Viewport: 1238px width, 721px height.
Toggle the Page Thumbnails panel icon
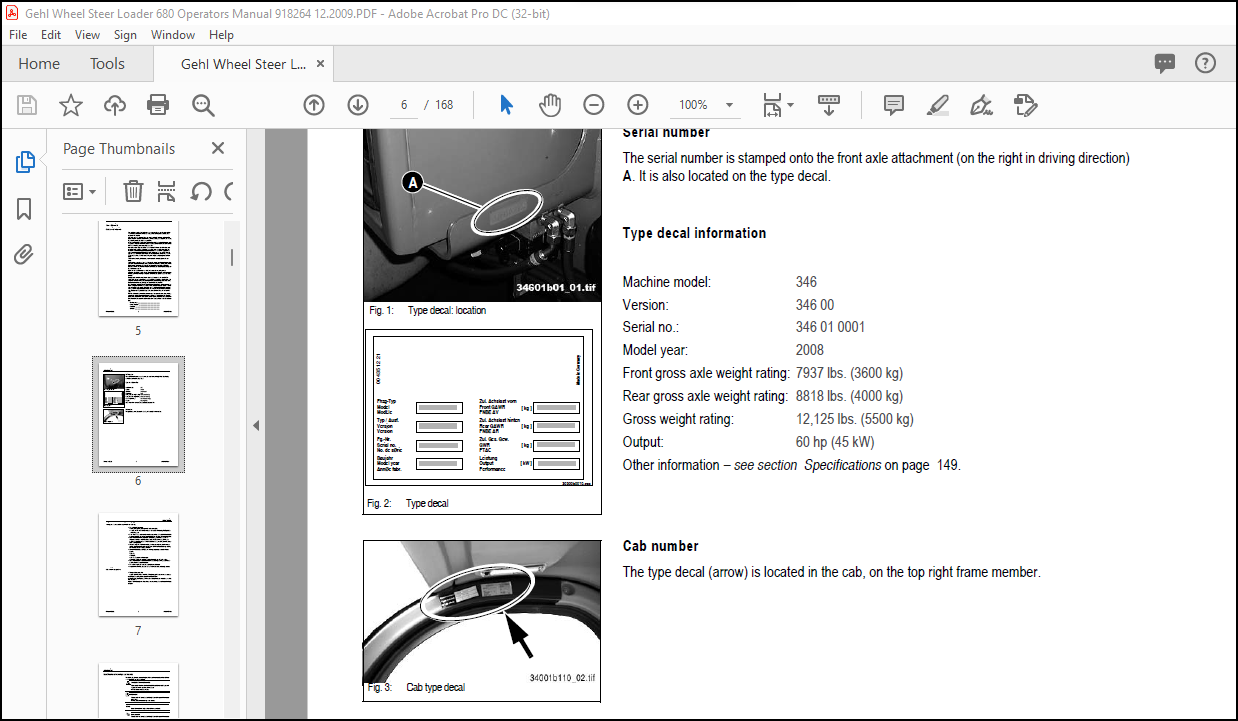point(24,162)
